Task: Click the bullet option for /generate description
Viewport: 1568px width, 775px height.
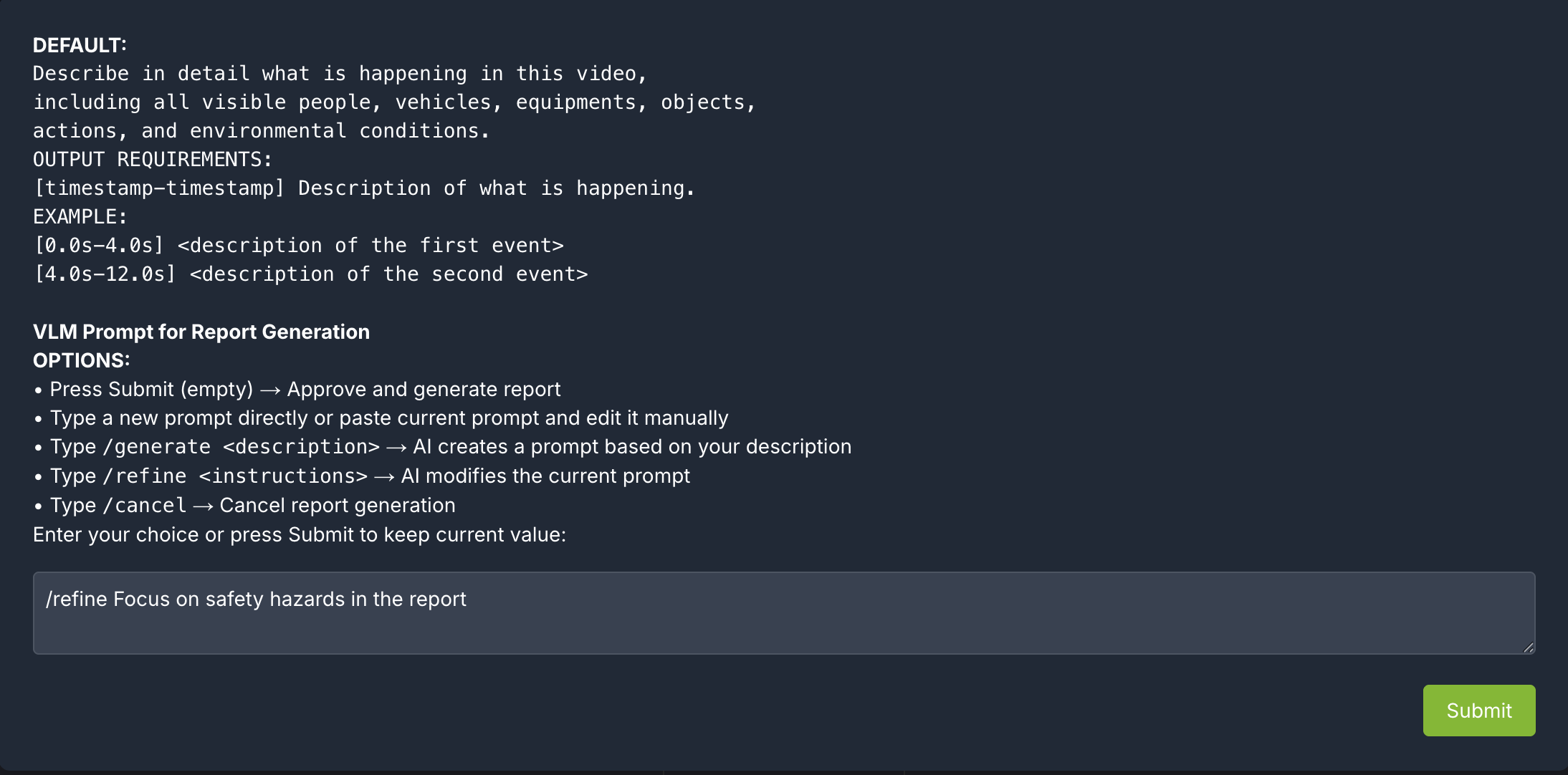Action: [x=450, y=446]
